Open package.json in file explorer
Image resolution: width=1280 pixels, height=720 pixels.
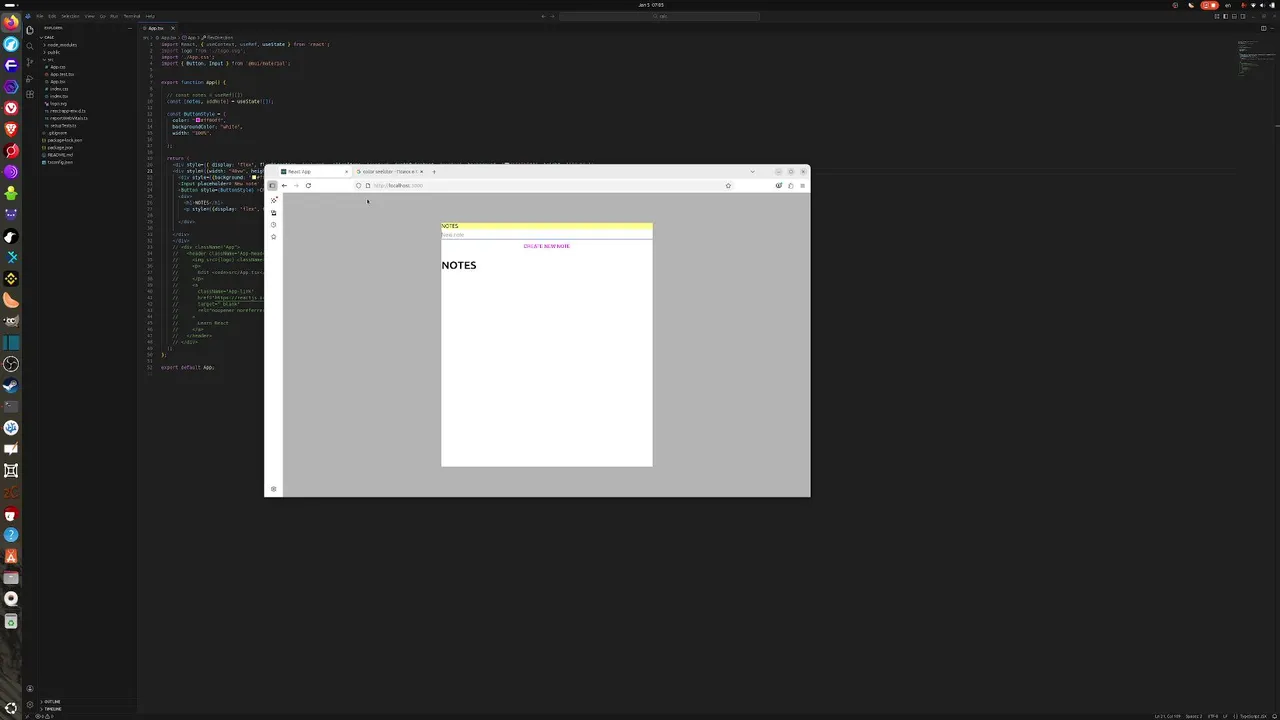[x=62, y=148]
